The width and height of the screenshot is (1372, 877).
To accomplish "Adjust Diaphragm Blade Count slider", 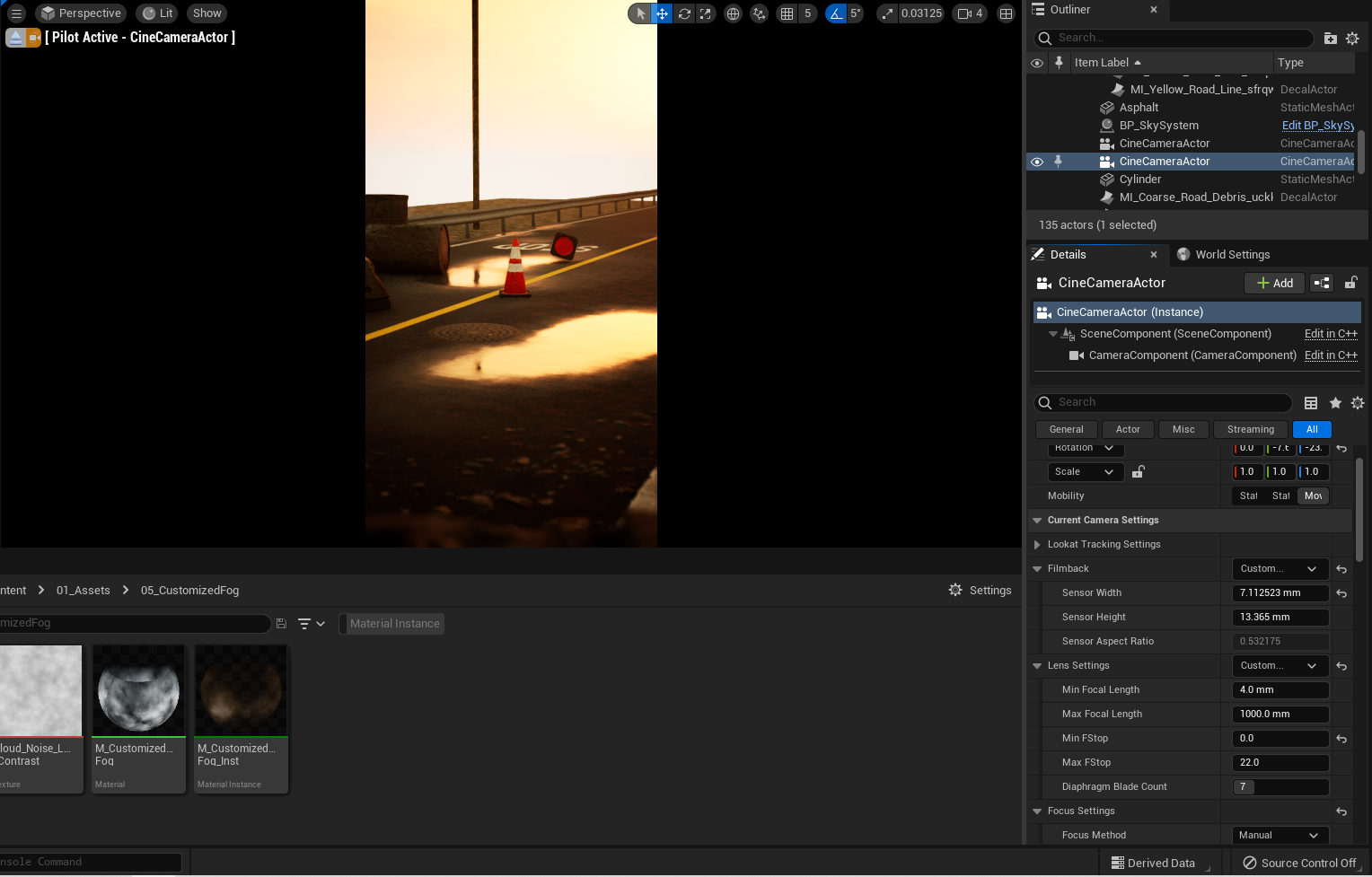I will (1280, 787).
